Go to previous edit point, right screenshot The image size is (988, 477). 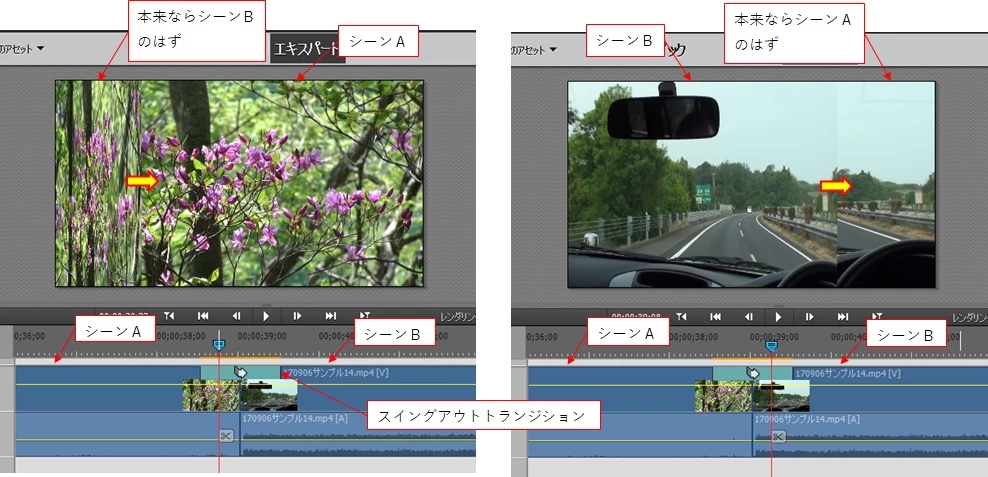coord(715,316)
